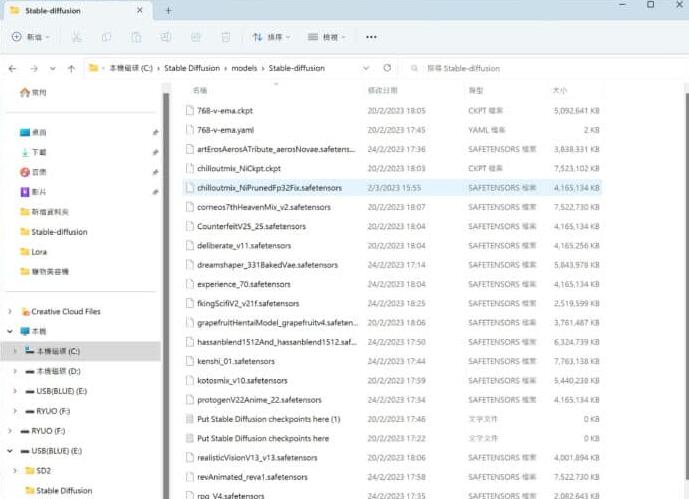Select protogenV22Anime_22.safetensors file

[392, 400]
